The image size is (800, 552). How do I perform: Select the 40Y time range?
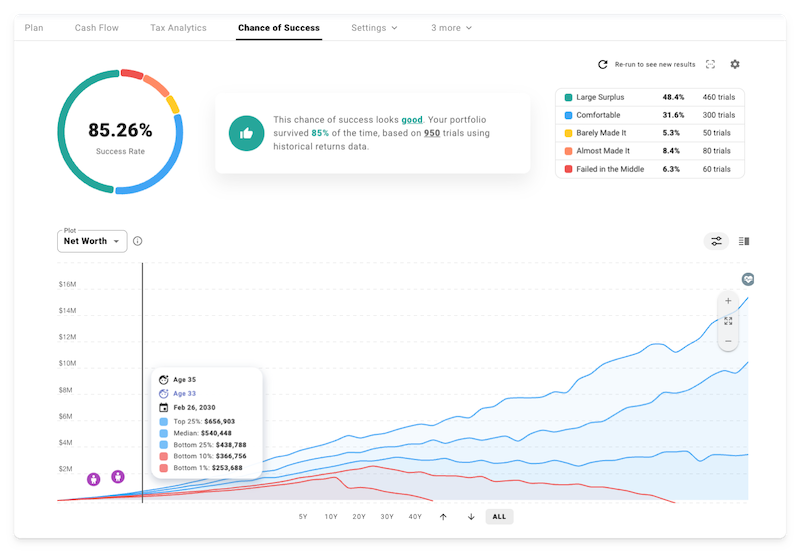415,517
